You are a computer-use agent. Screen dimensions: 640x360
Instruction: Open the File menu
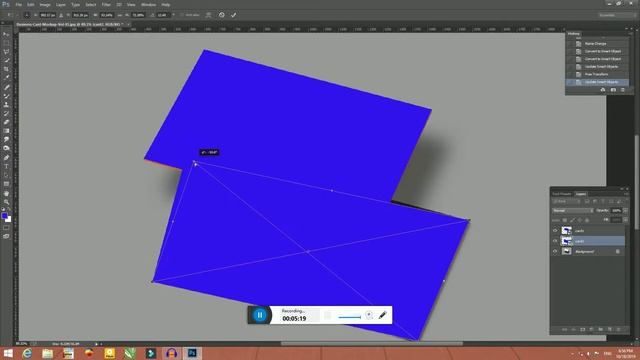[x=18, y=4]
